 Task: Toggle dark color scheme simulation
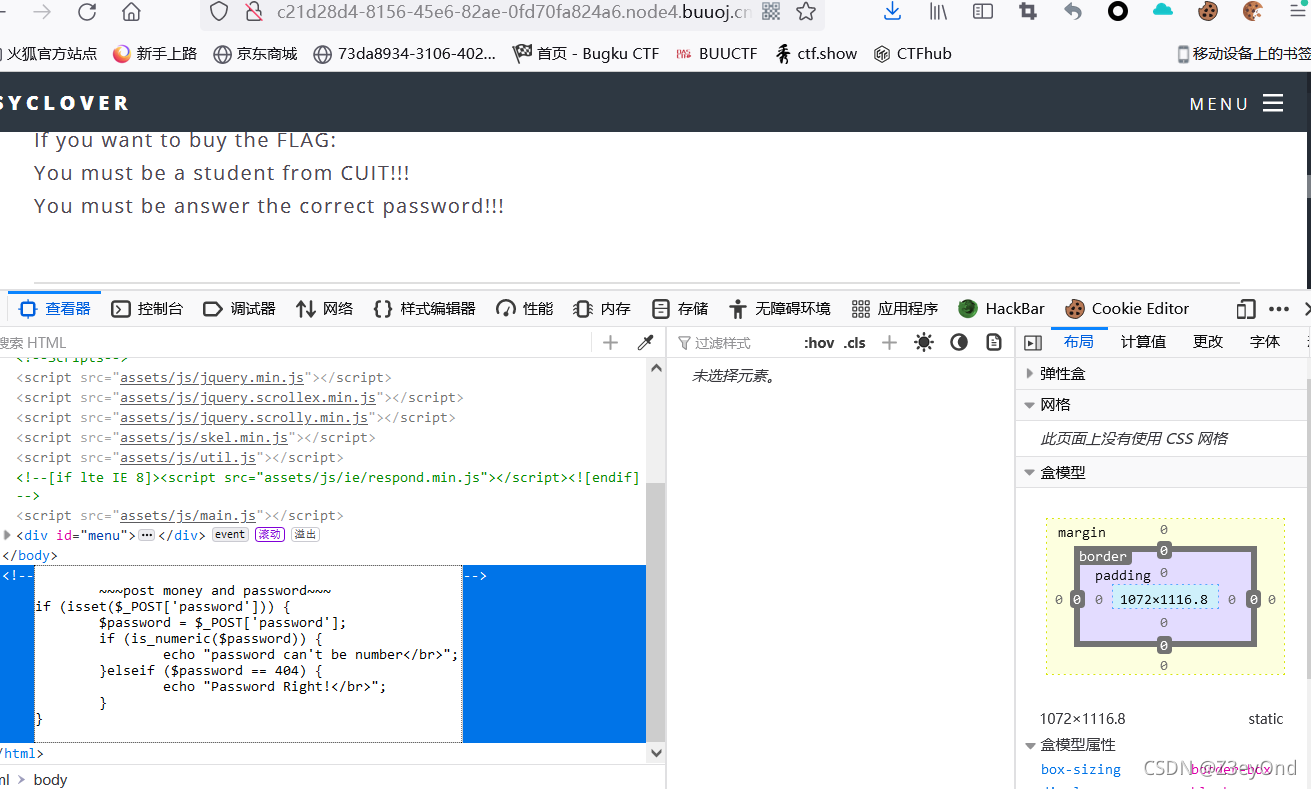click(x=959, y=343)
